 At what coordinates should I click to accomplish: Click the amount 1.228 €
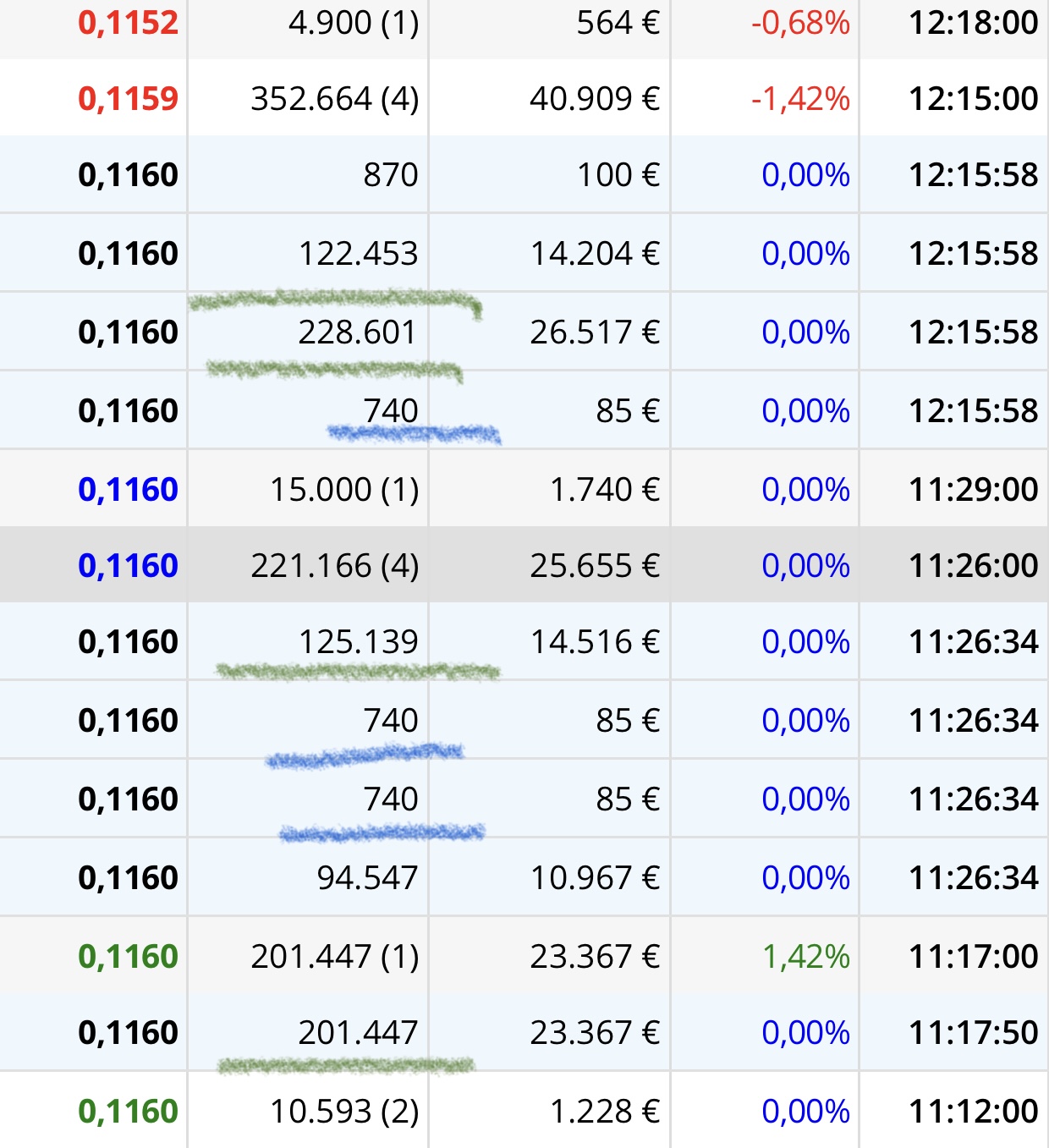605,1112
